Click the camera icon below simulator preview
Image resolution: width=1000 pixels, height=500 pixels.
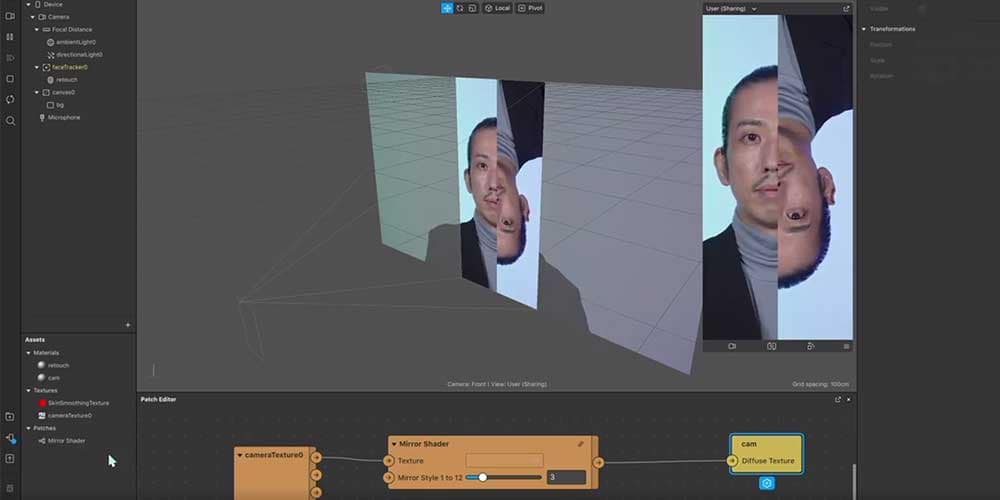(x=732, y=346)
